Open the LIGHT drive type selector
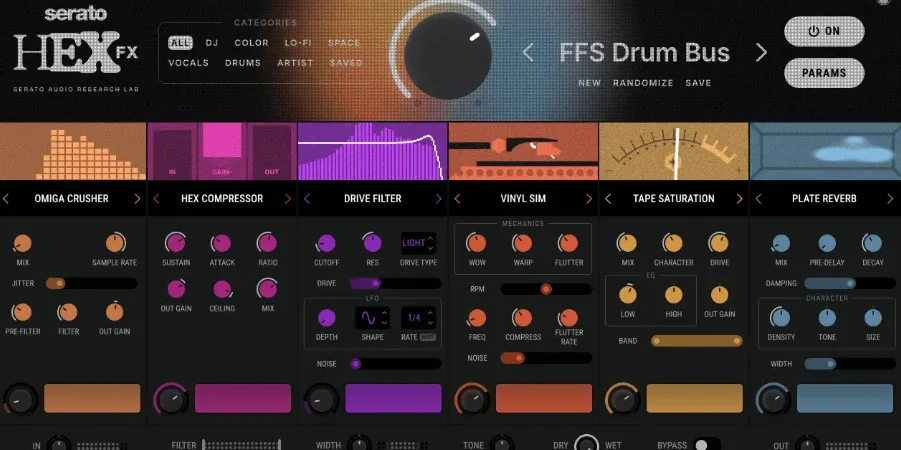 click(x=418, y=243)
